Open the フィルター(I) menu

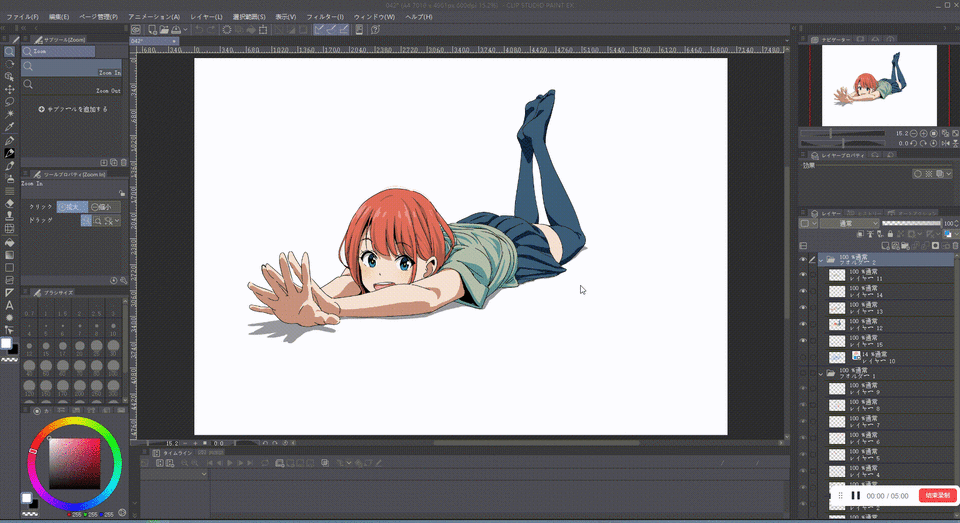coord(325,17)
